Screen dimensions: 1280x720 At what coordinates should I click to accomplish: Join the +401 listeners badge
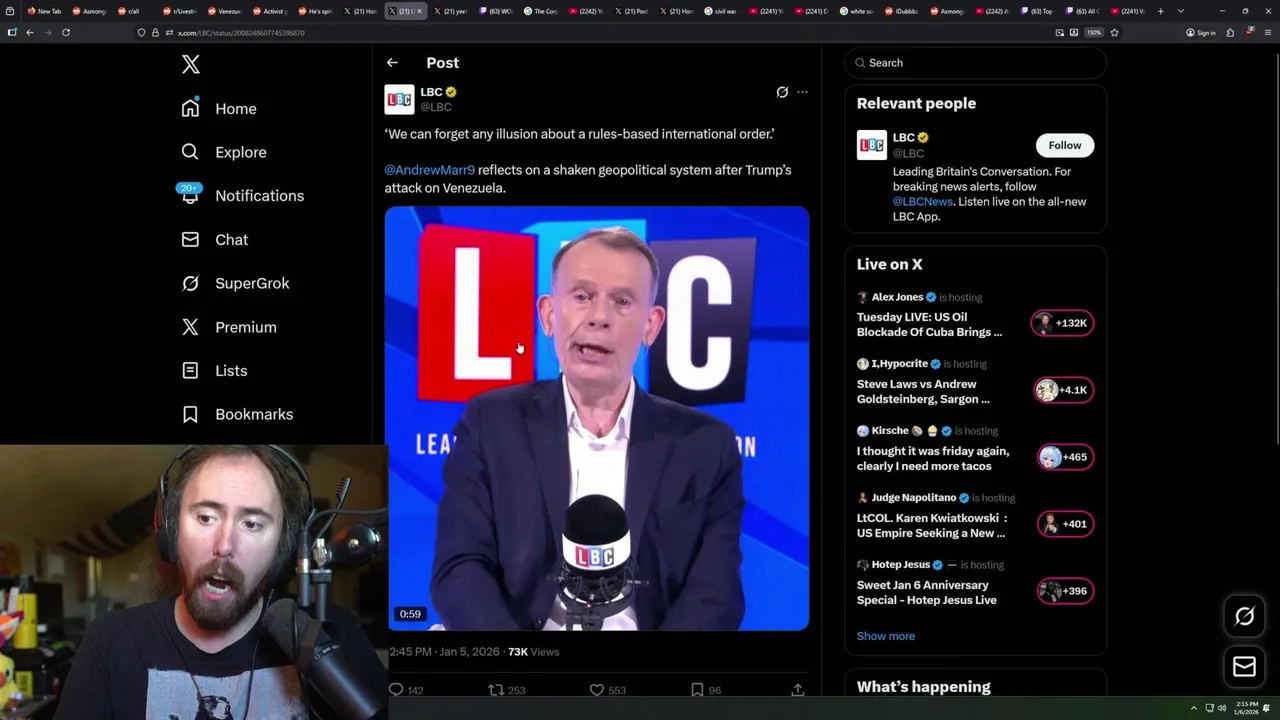[1065, 524]
